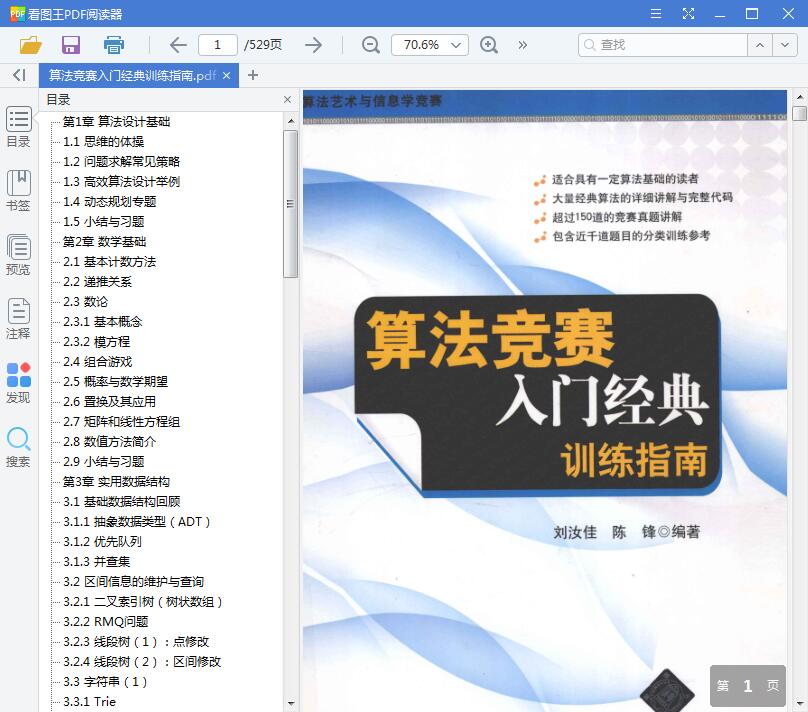Jump to 2.3.1 基本概念
The image size is (808, 712).
(103, 322)
